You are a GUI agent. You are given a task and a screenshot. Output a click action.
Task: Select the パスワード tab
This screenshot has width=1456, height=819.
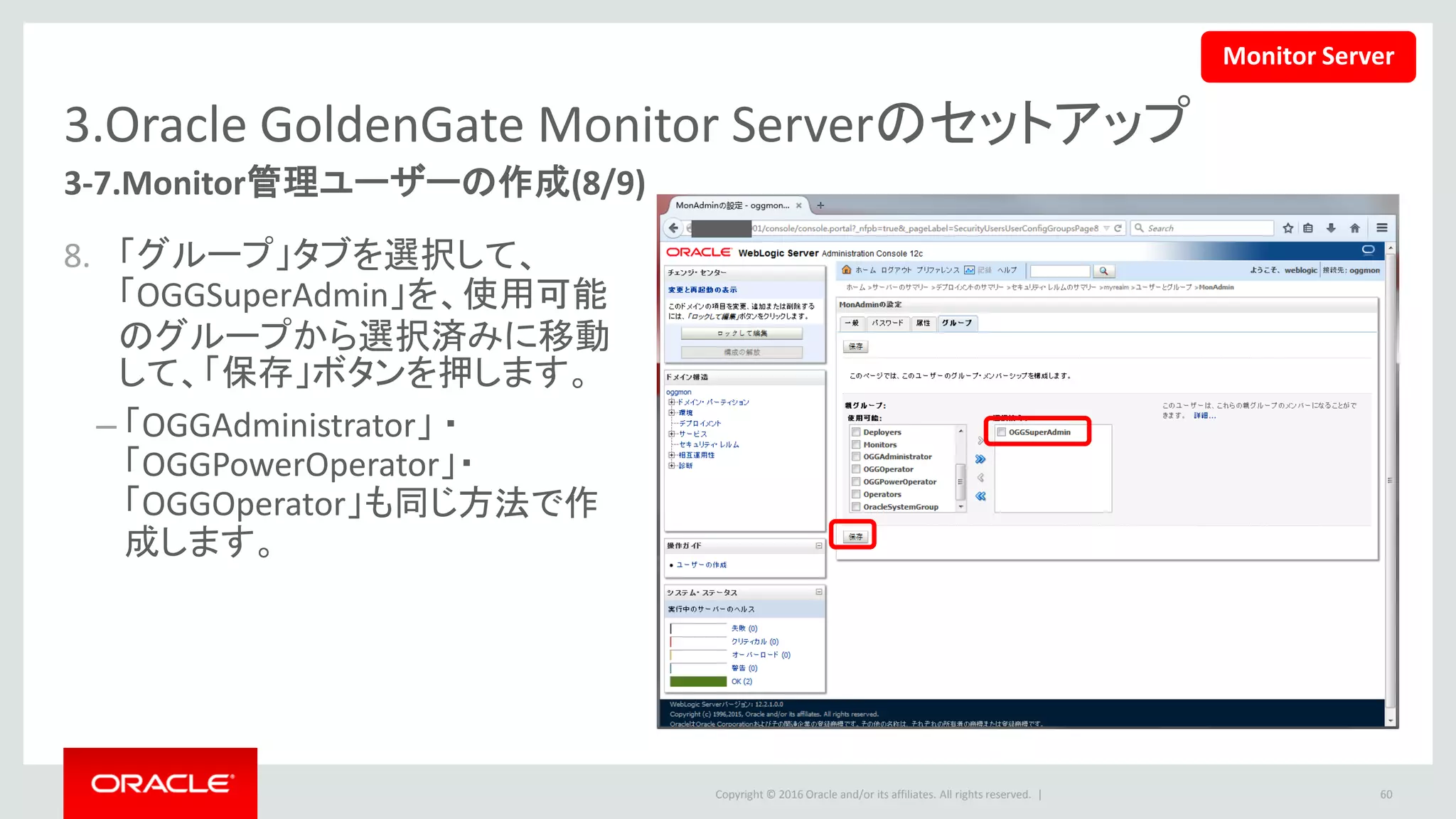click(x=887, y=323)
